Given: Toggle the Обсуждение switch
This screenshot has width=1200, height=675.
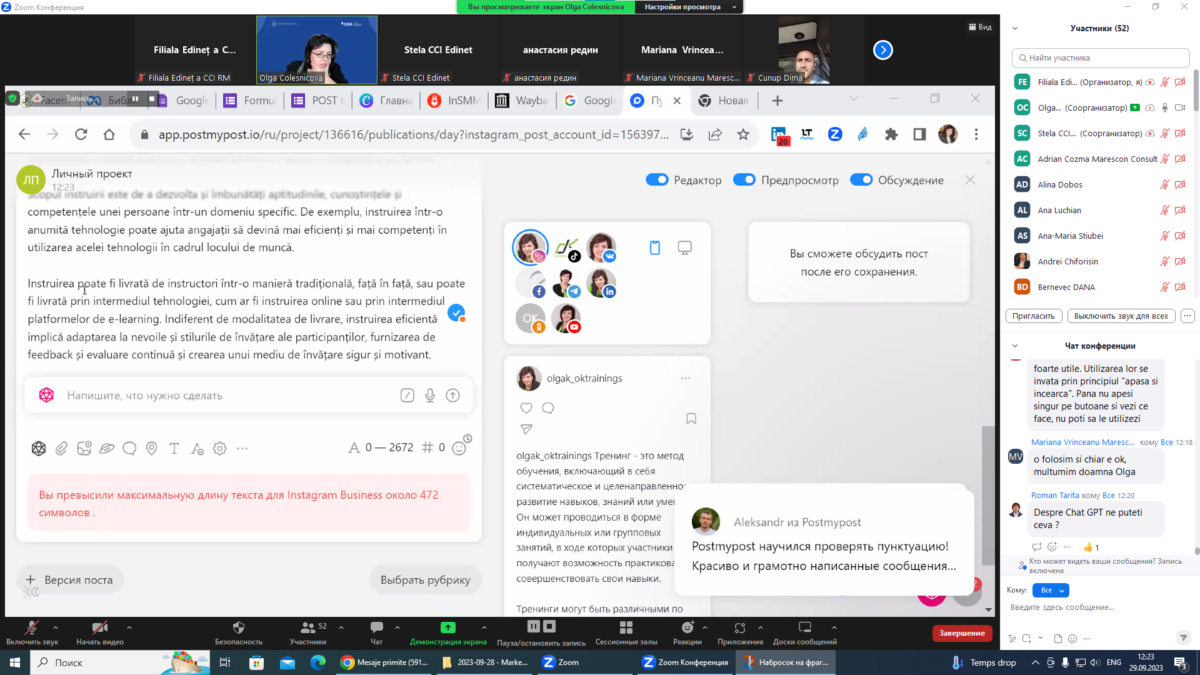Looking at the screenshot, I should click(x=861, y=180).
